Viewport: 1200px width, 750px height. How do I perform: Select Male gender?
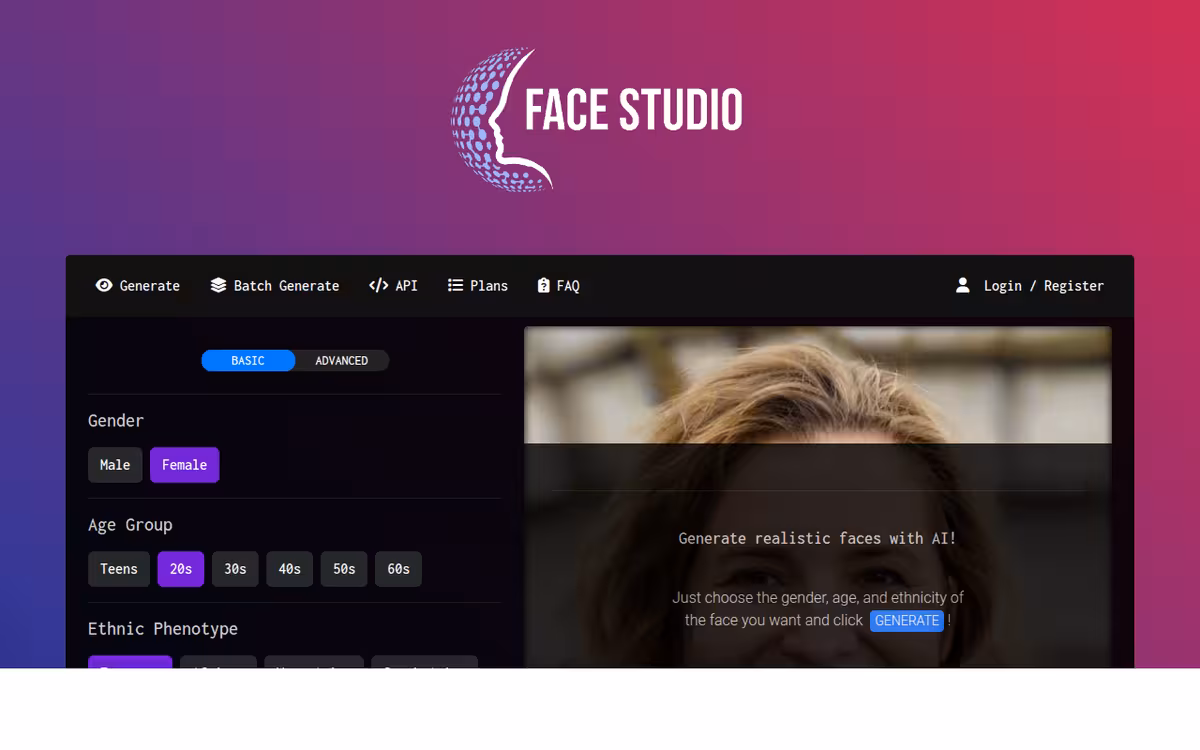pyautogui.click(x=115, y=465)
